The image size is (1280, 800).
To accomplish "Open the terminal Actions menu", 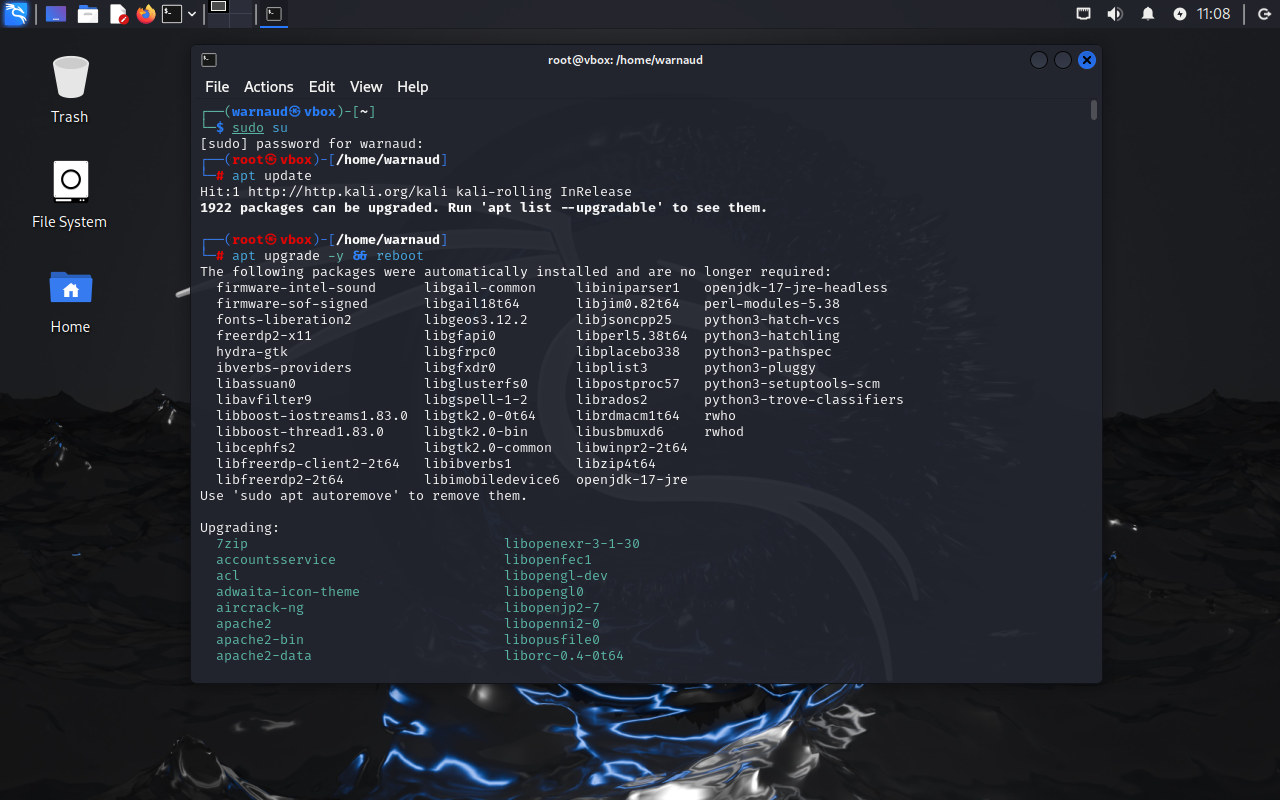I will [x=268, y=87].
